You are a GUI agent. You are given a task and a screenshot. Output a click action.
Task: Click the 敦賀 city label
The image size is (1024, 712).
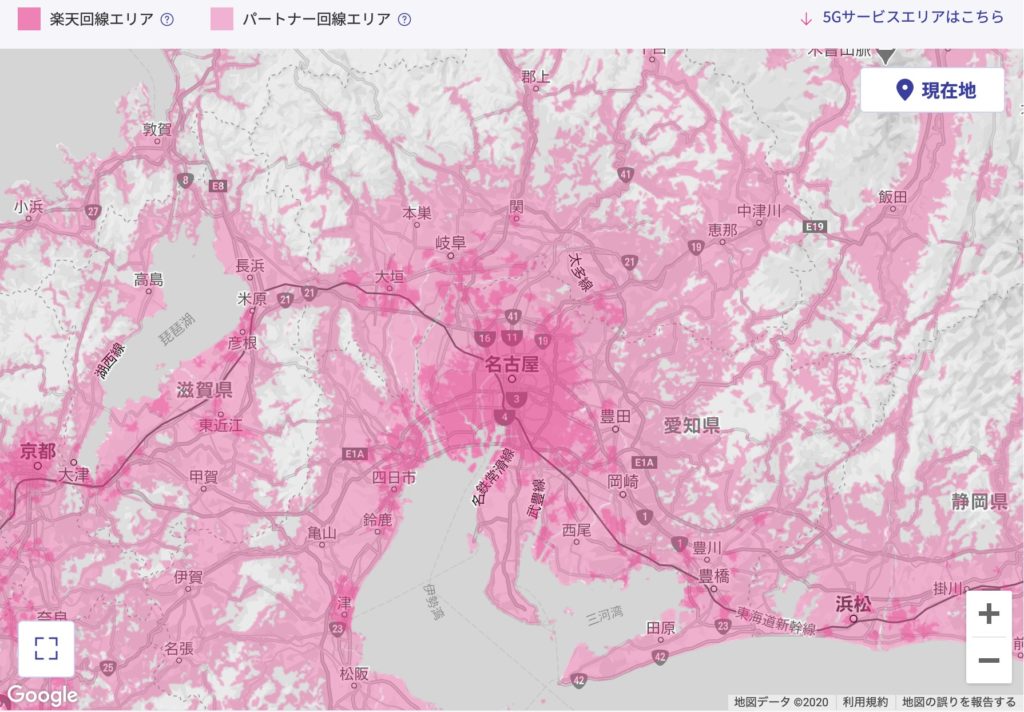(x=157, y=129)
